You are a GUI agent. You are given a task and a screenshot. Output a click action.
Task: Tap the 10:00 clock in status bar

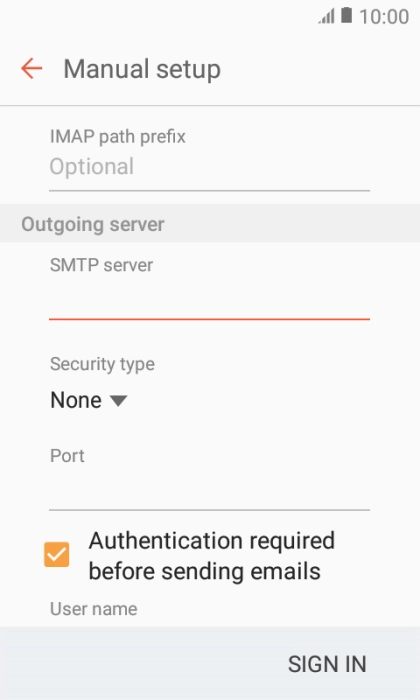click(x=384, y=17)
